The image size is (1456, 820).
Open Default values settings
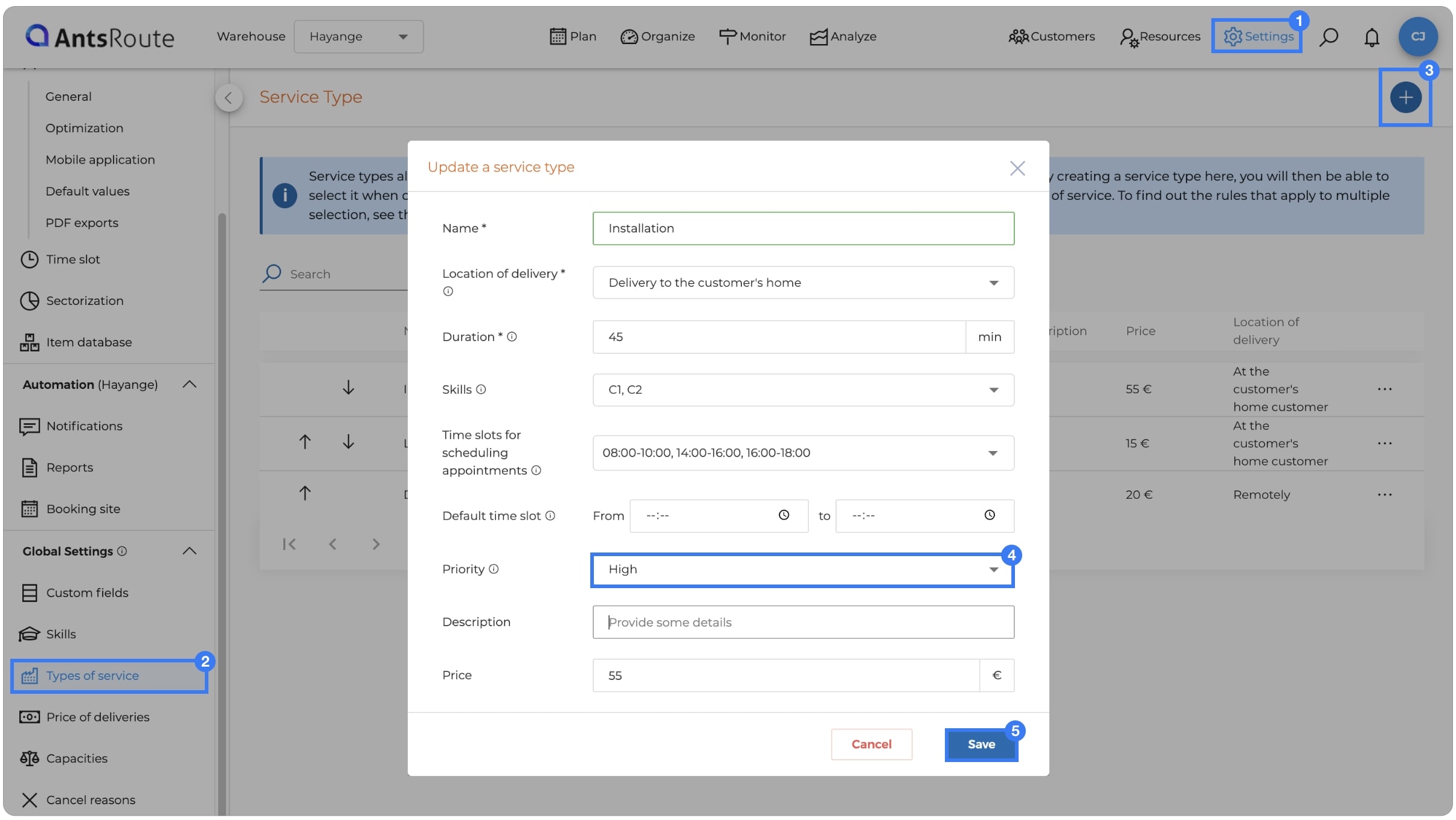[x=88, y=191]
